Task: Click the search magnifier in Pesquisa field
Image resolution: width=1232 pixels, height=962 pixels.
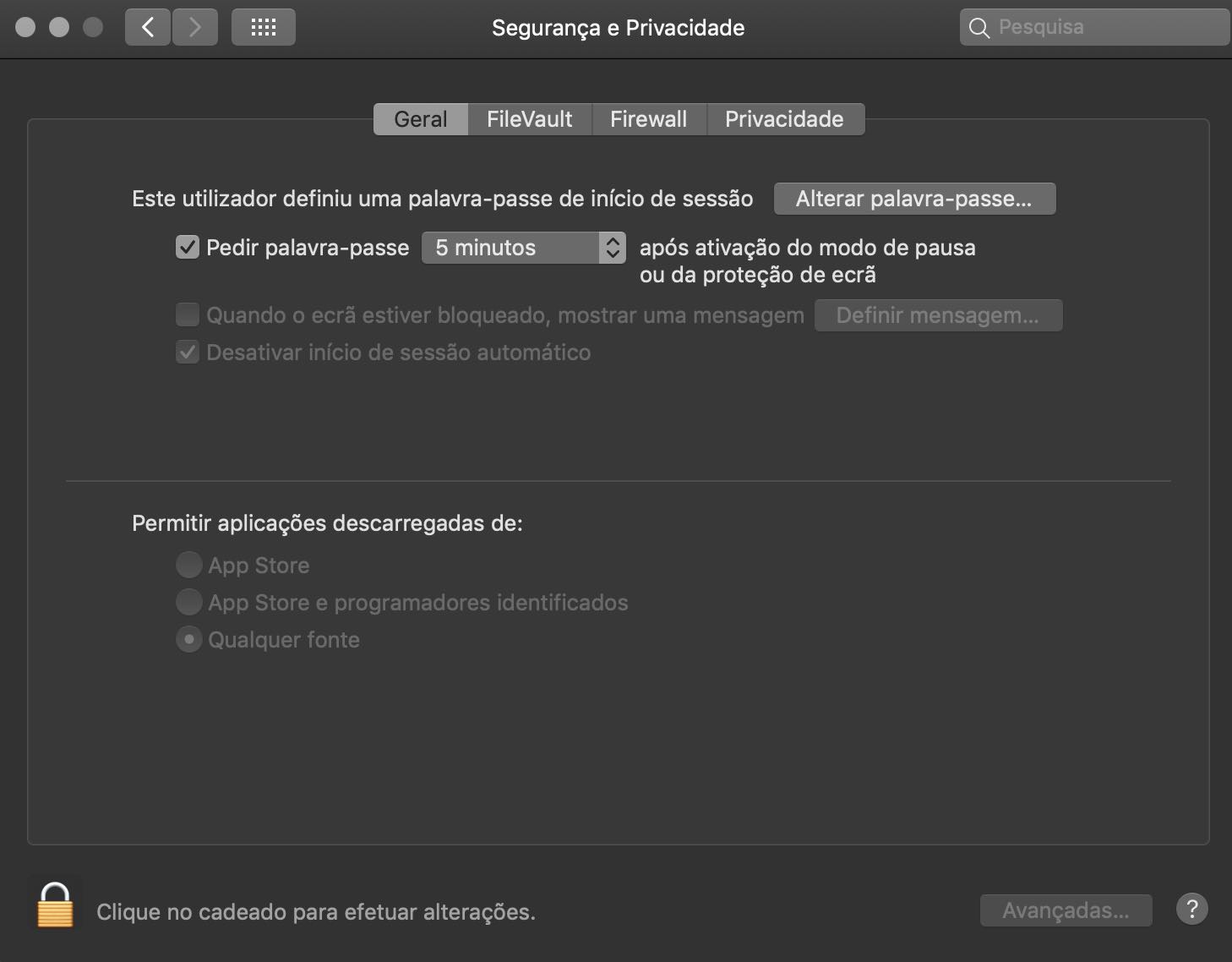Action: click(979, 27)
